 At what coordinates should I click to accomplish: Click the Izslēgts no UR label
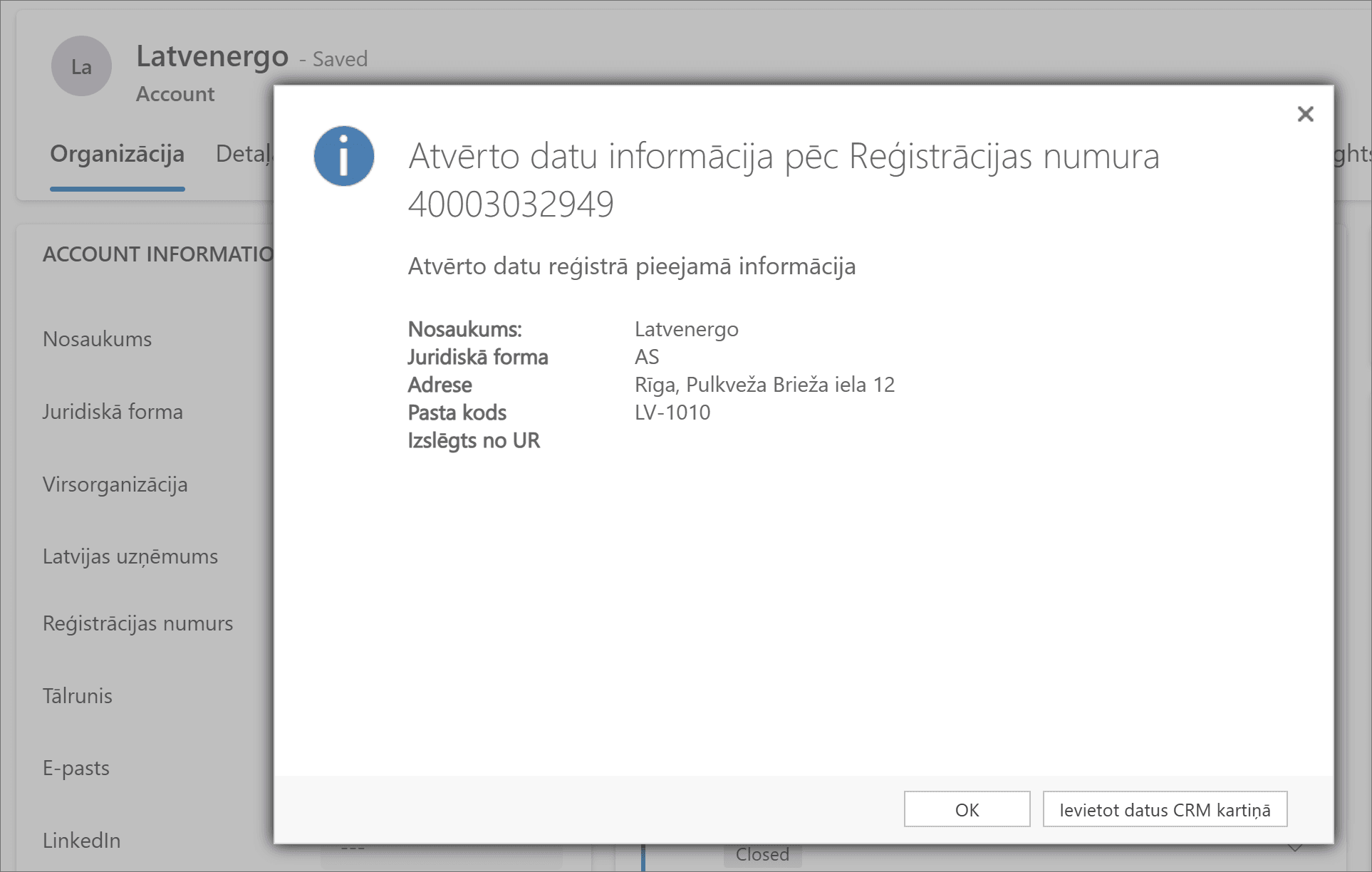(x=474, y=440)
